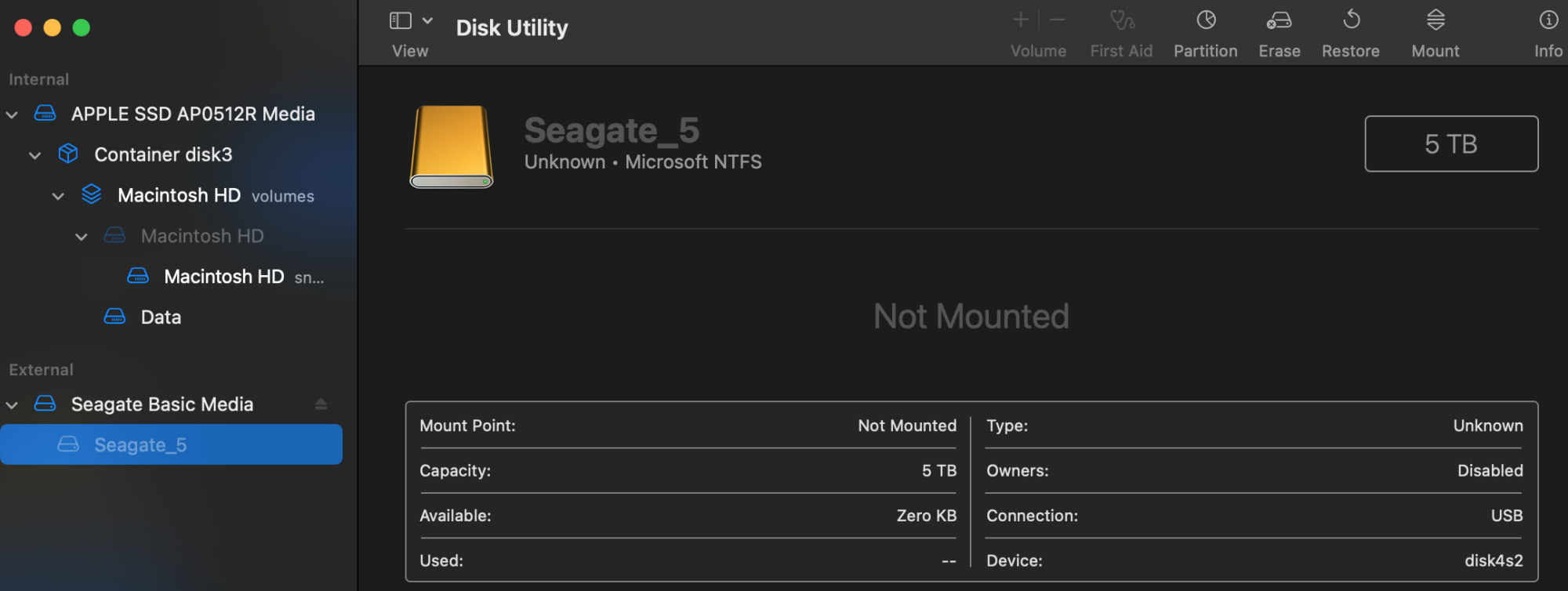Click the add volume plus icon

1021,20
